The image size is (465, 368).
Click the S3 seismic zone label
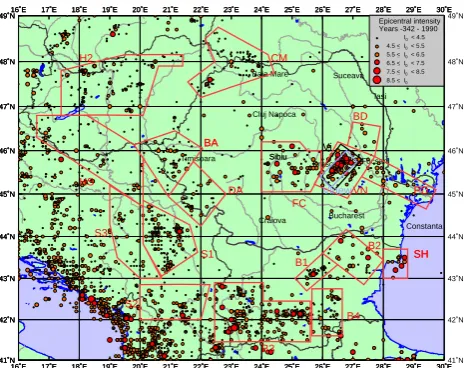(x=102, y=232)
